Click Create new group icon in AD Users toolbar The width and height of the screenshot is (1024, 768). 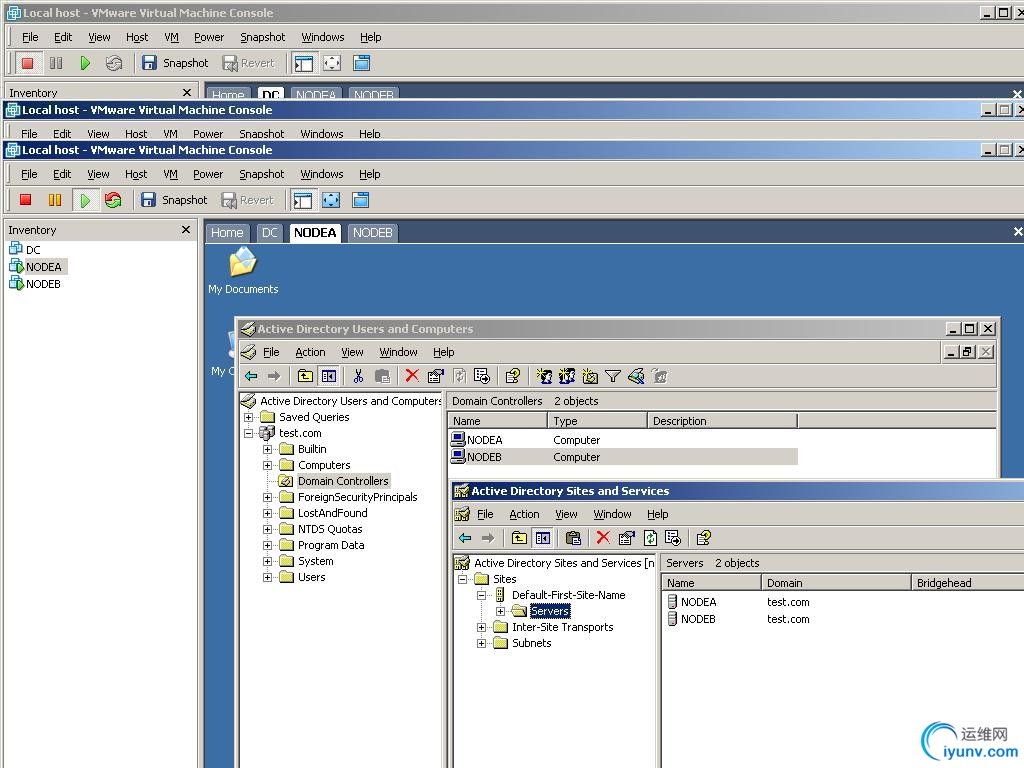[567, 376]
